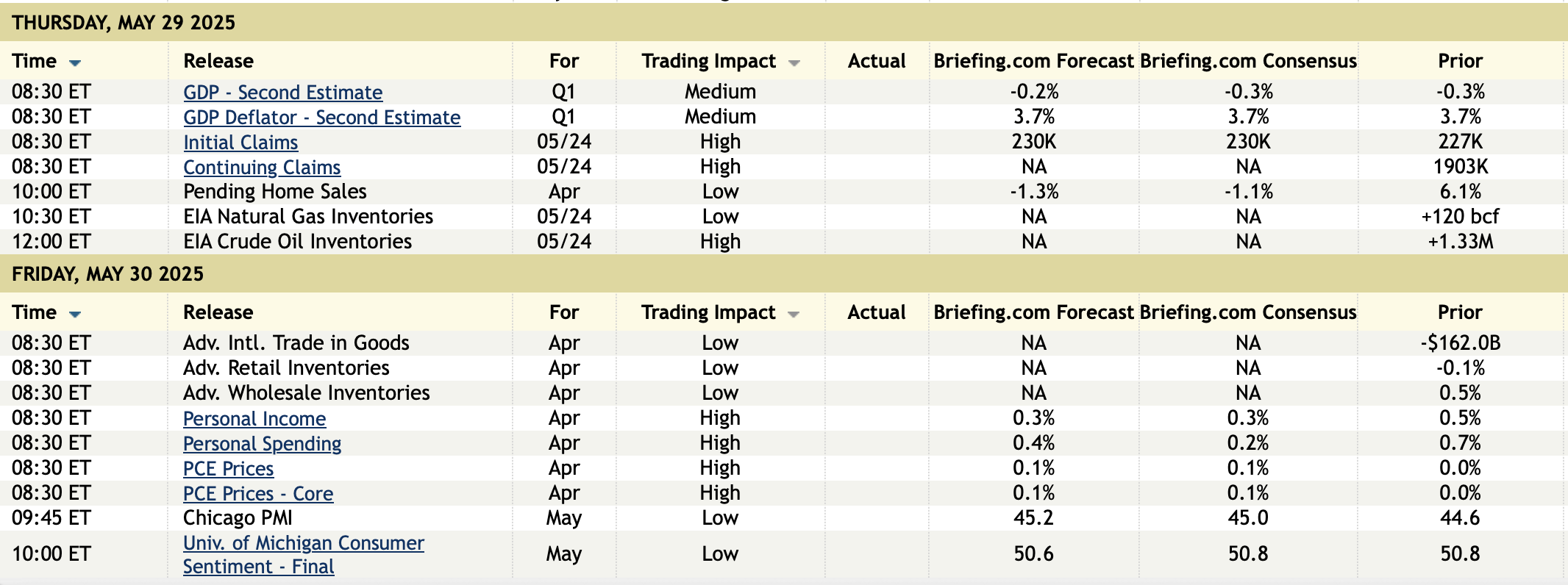Click the Release column header under Thursday

(218, 61)
